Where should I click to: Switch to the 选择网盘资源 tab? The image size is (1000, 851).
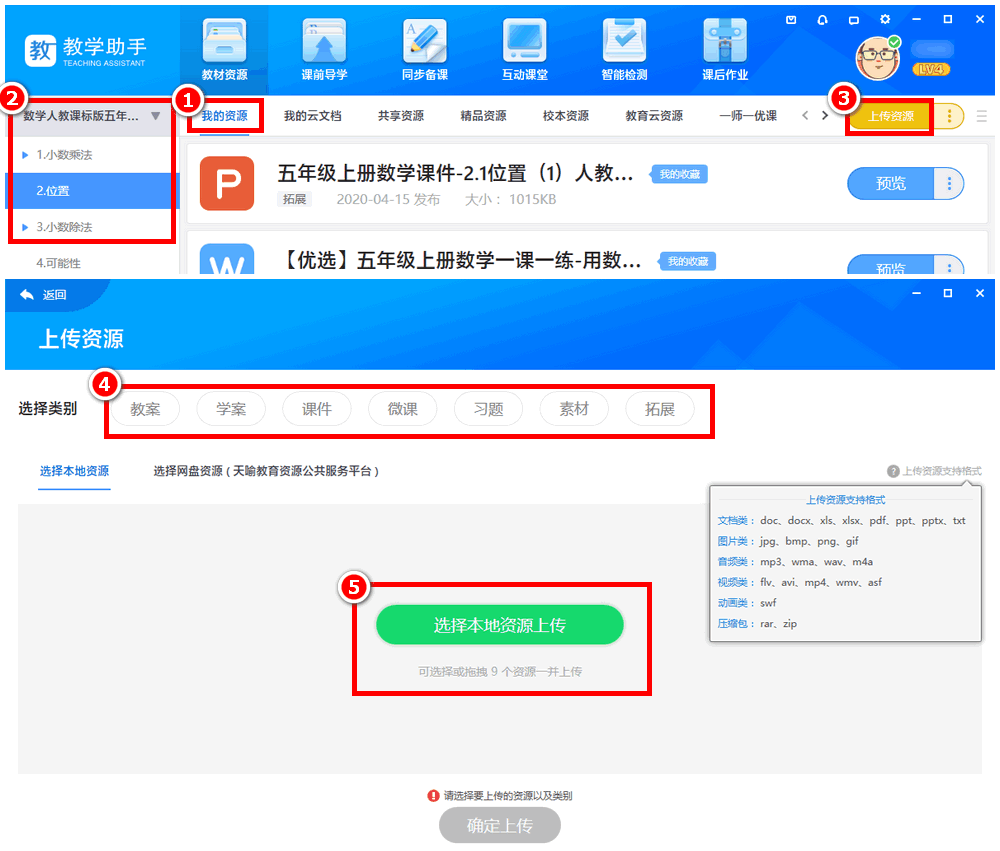265,471
